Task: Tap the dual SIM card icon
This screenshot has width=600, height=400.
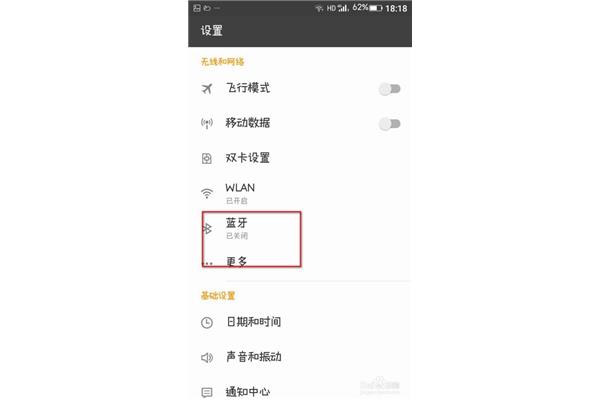Action: 207,158
